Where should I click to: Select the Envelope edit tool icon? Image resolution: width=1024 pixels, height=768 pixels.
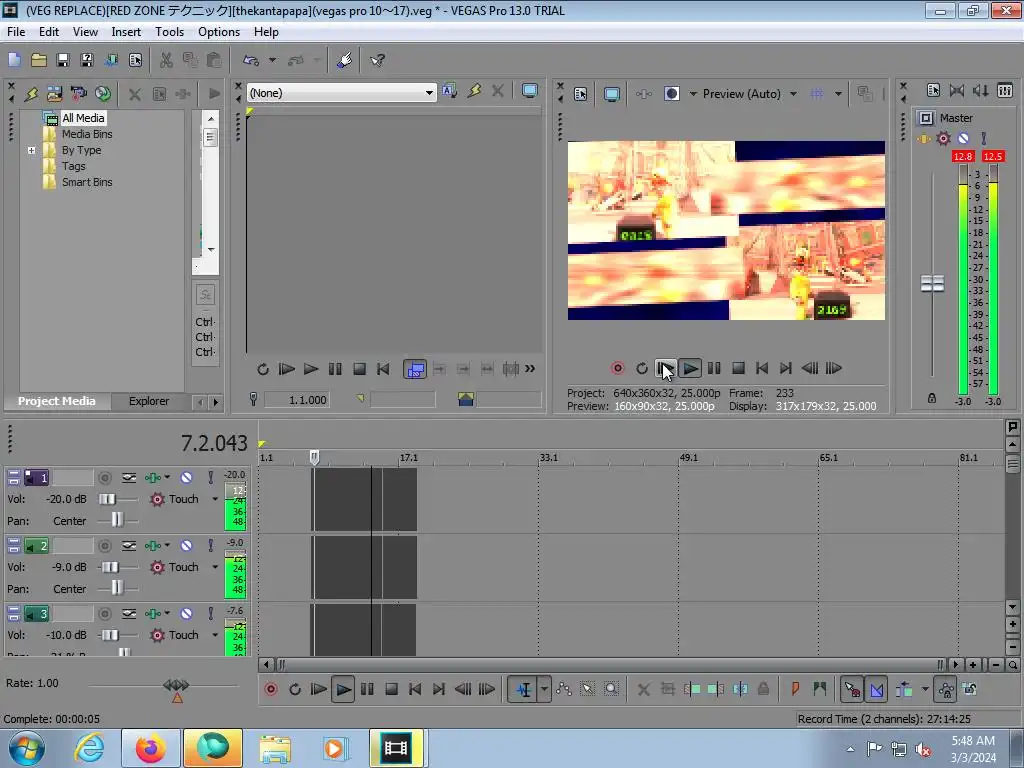tap(564, 689)
